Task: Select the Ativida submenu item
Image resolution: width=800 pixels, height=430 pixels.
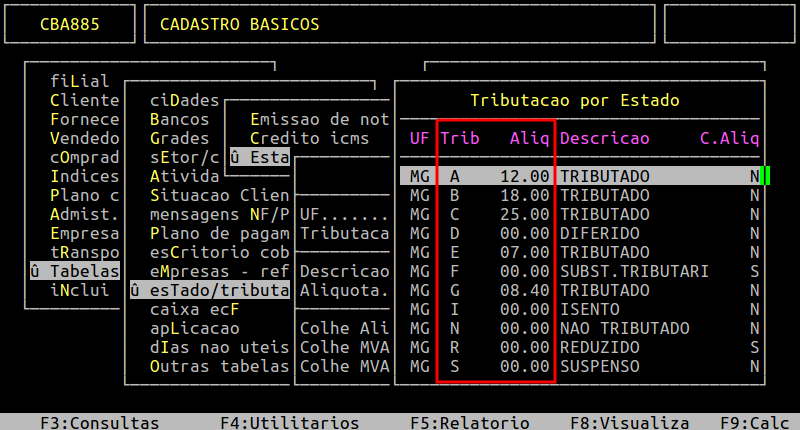Action: click(x=184, y=176)
